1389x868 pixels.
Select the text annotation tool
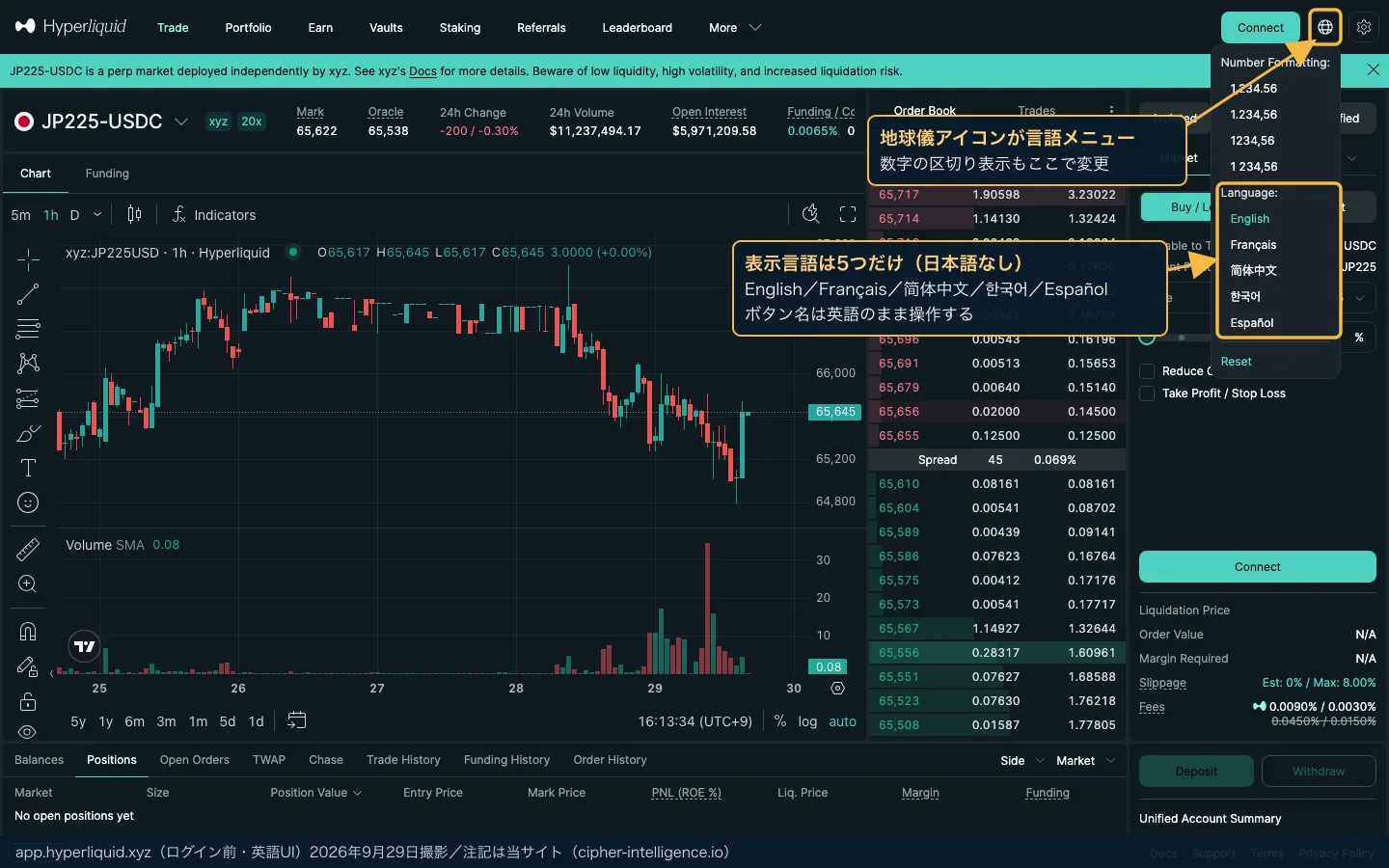[x=28, y=468]
